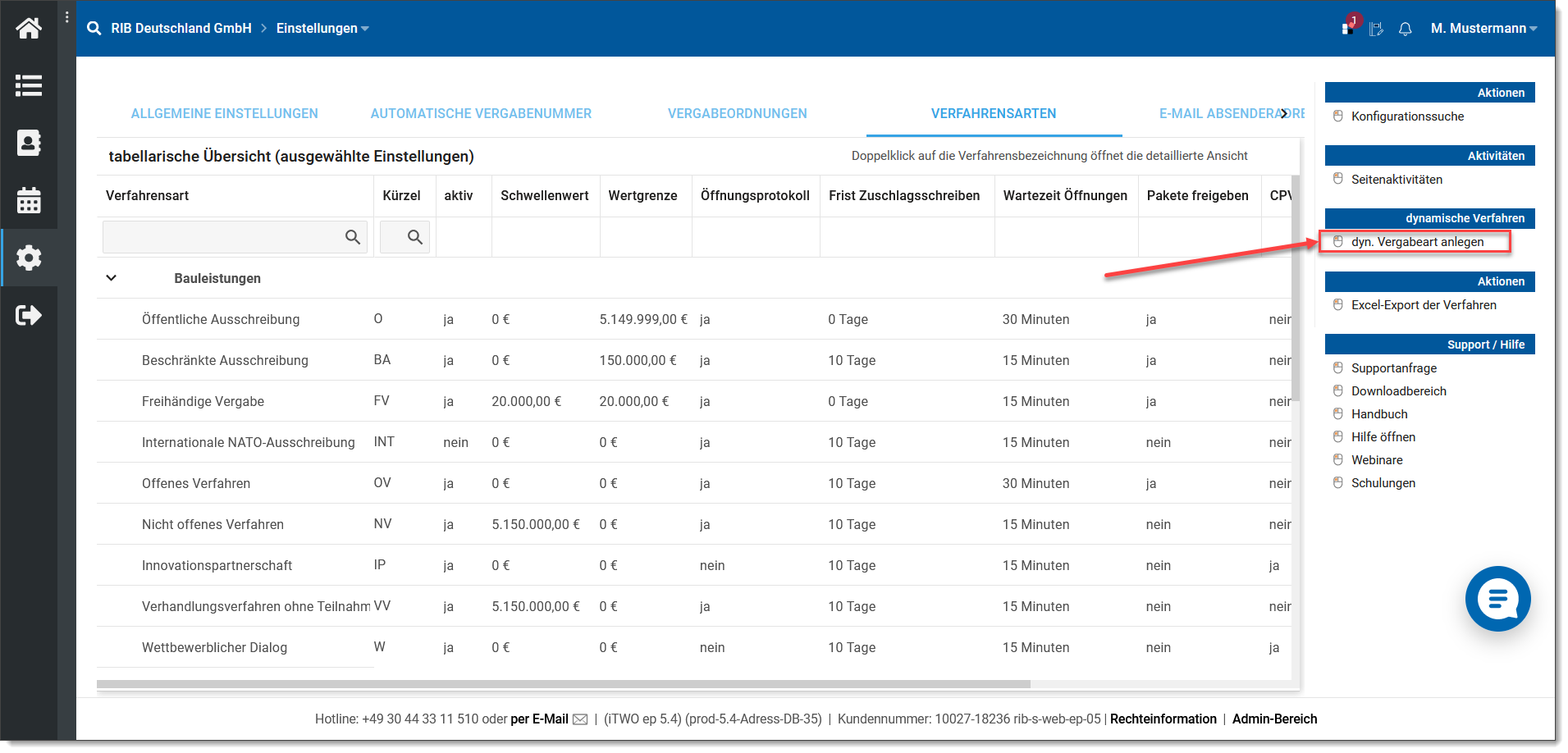Open the home icon in sidebar
This screenshot has width=1568, height=753.
click(29, 29)
